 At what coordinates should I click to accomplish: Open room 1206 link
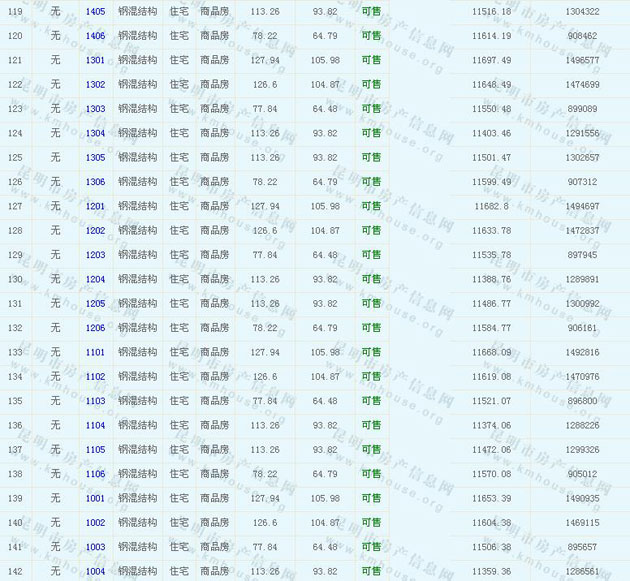tap(95, 328)
